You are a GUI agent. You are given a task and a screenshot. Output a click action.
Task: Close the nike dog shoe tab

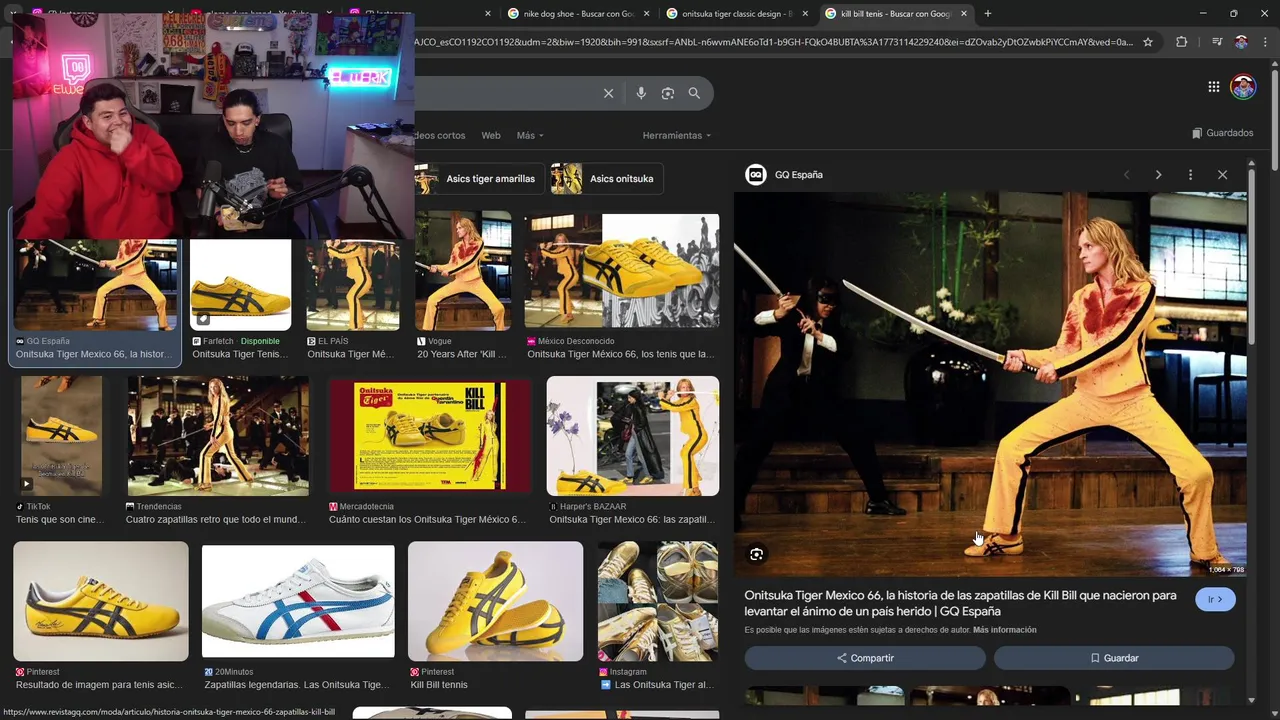point(647,14)
